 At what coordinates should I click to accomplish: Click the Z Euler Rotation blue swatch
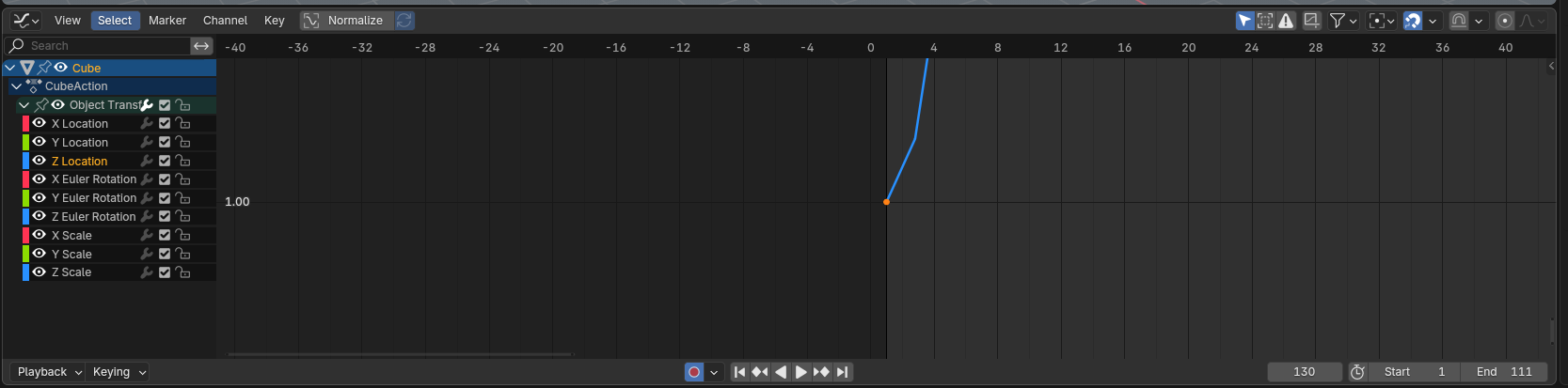pos(25,217)
